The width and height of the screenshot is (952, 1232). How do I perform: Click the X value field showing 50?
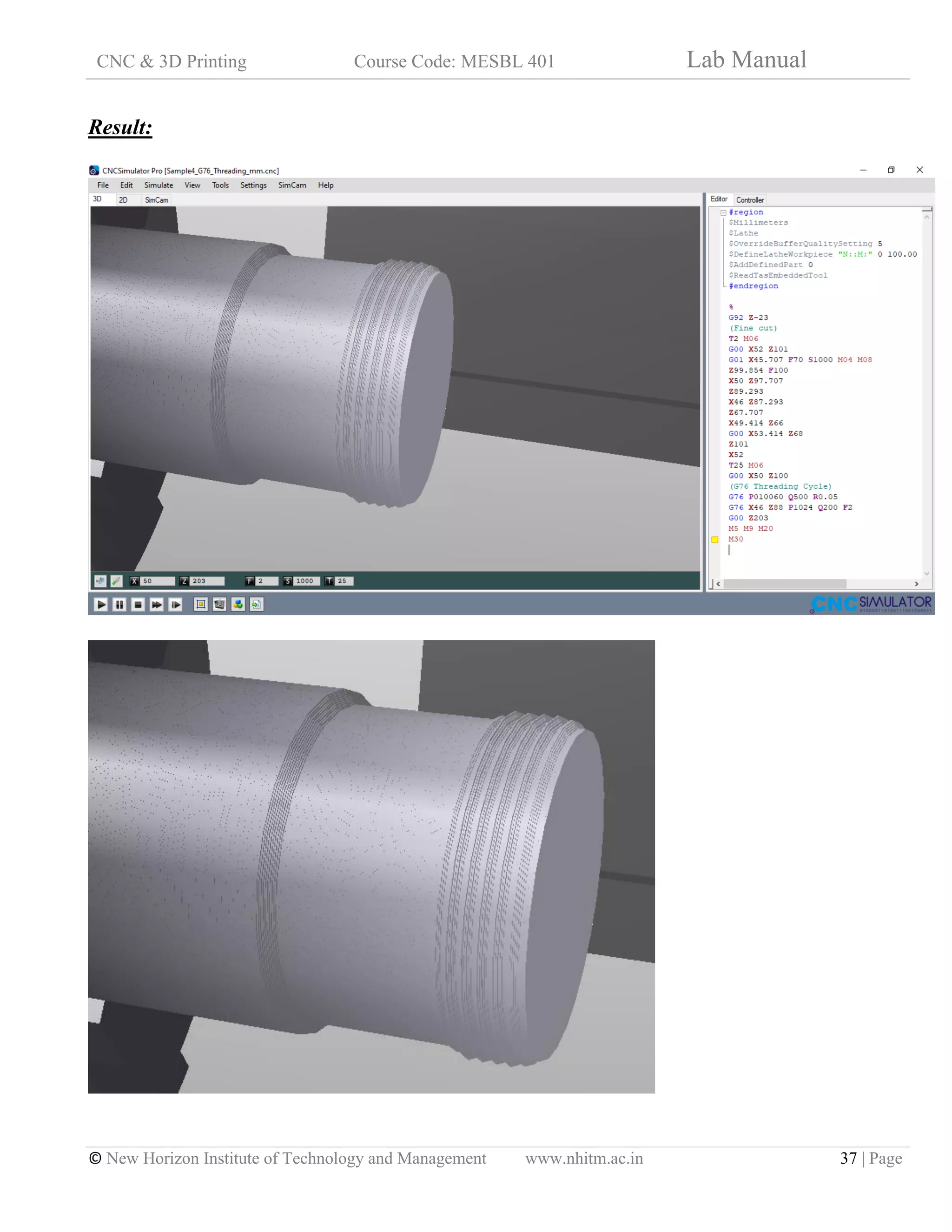click(x=158, y=581)
